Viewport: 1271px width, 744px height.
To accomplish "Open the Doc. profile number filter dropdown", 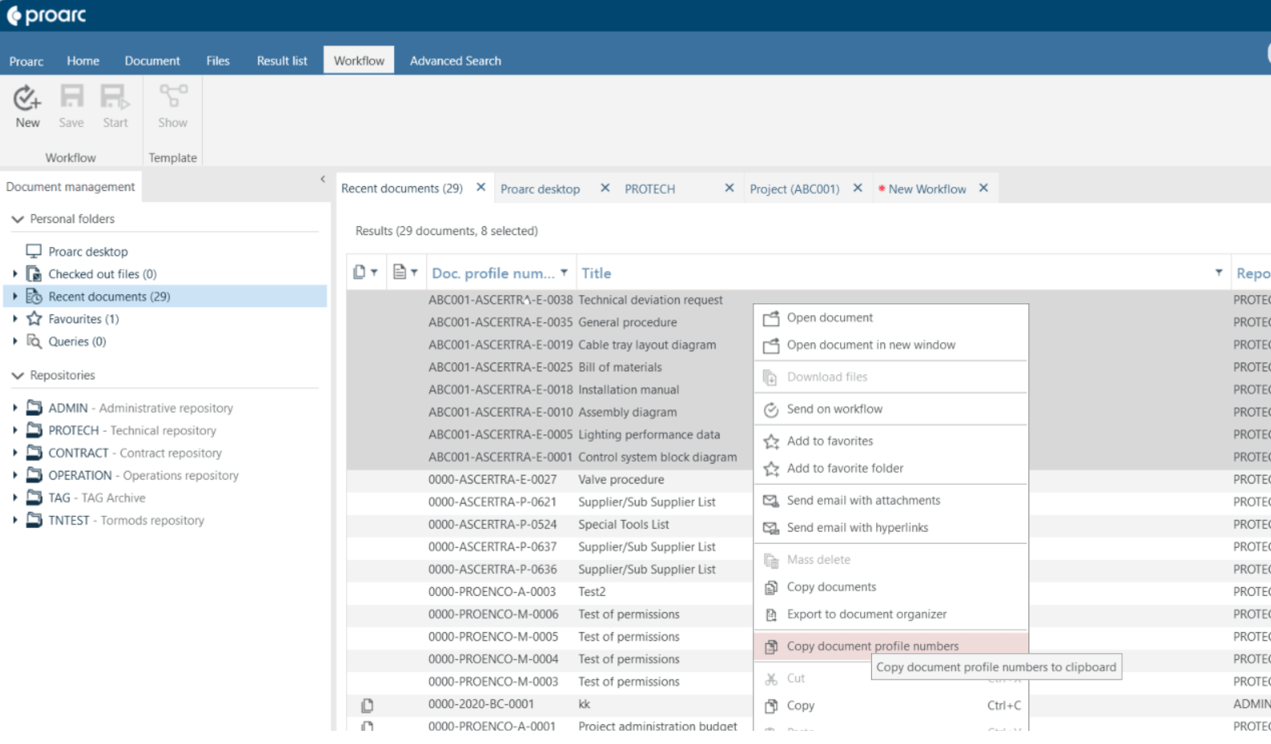I will [565, 271].
